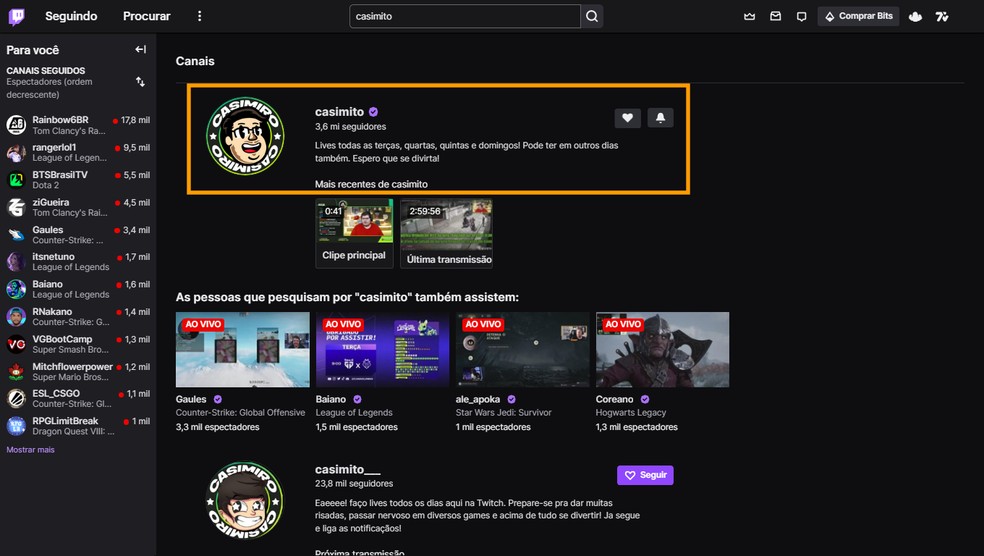Click the Comprar Bits button

pos(858,16)
